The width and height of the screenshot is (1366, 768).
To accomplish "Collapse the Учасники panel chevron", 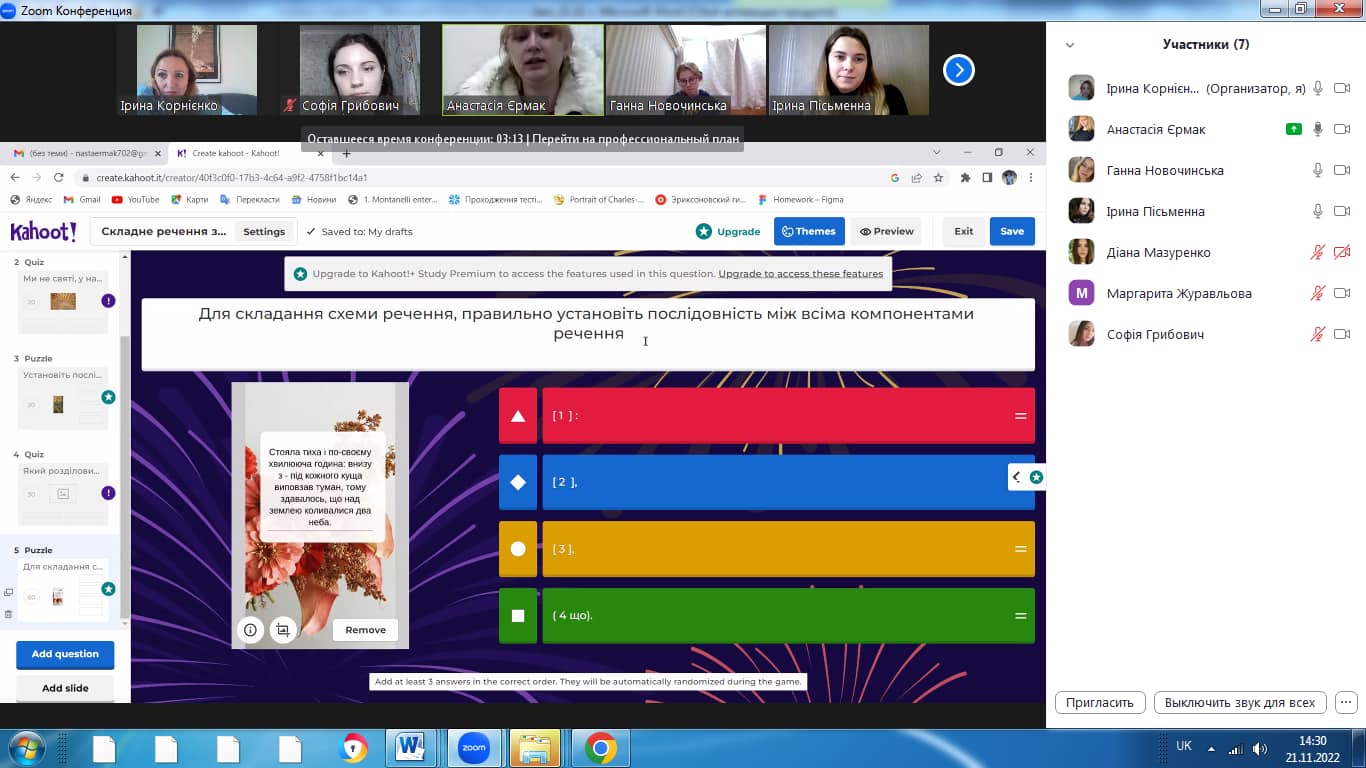I will point(1070,45).
